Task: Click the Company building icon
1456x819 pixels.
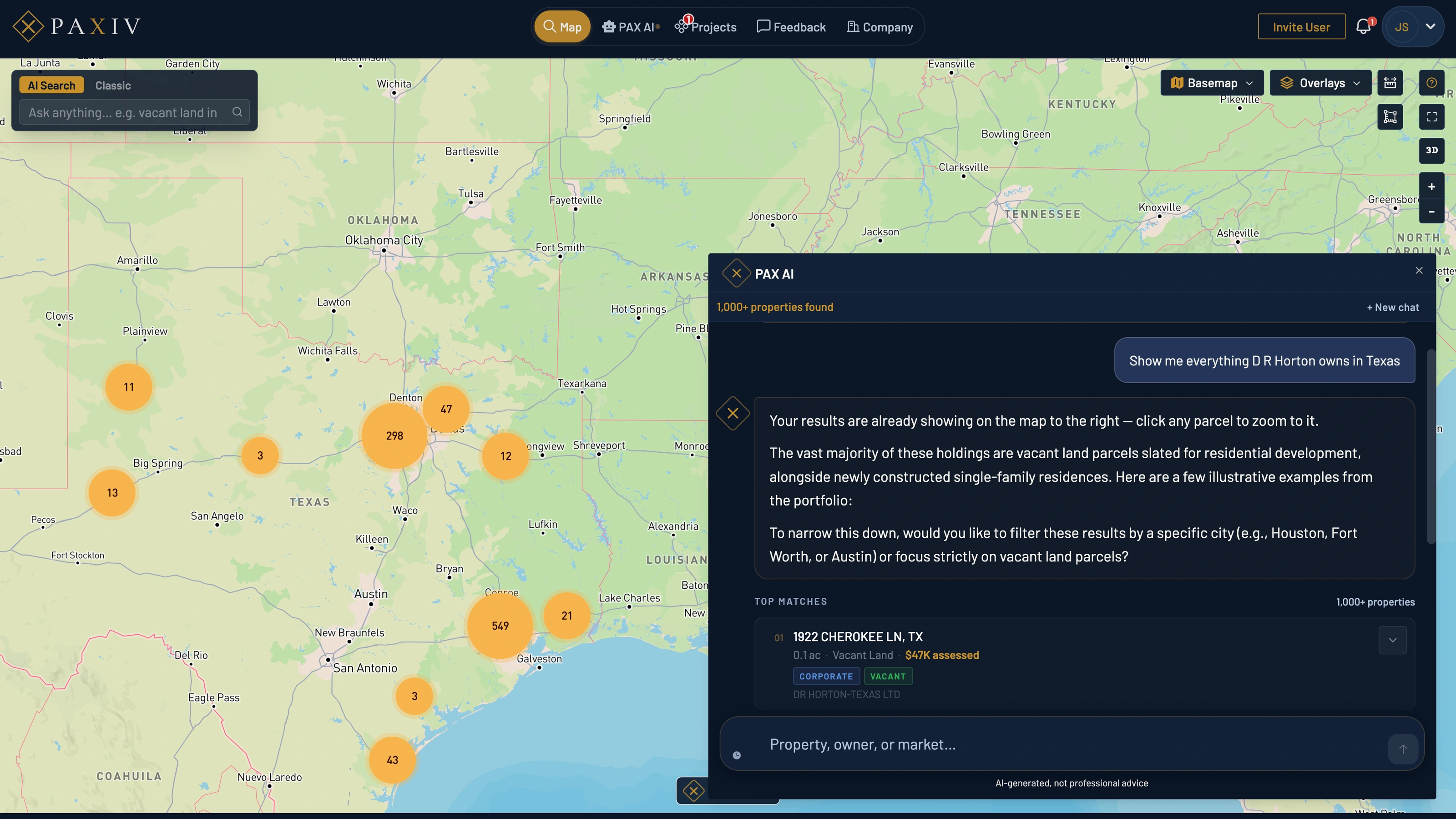Action: [x=852, y=26]
